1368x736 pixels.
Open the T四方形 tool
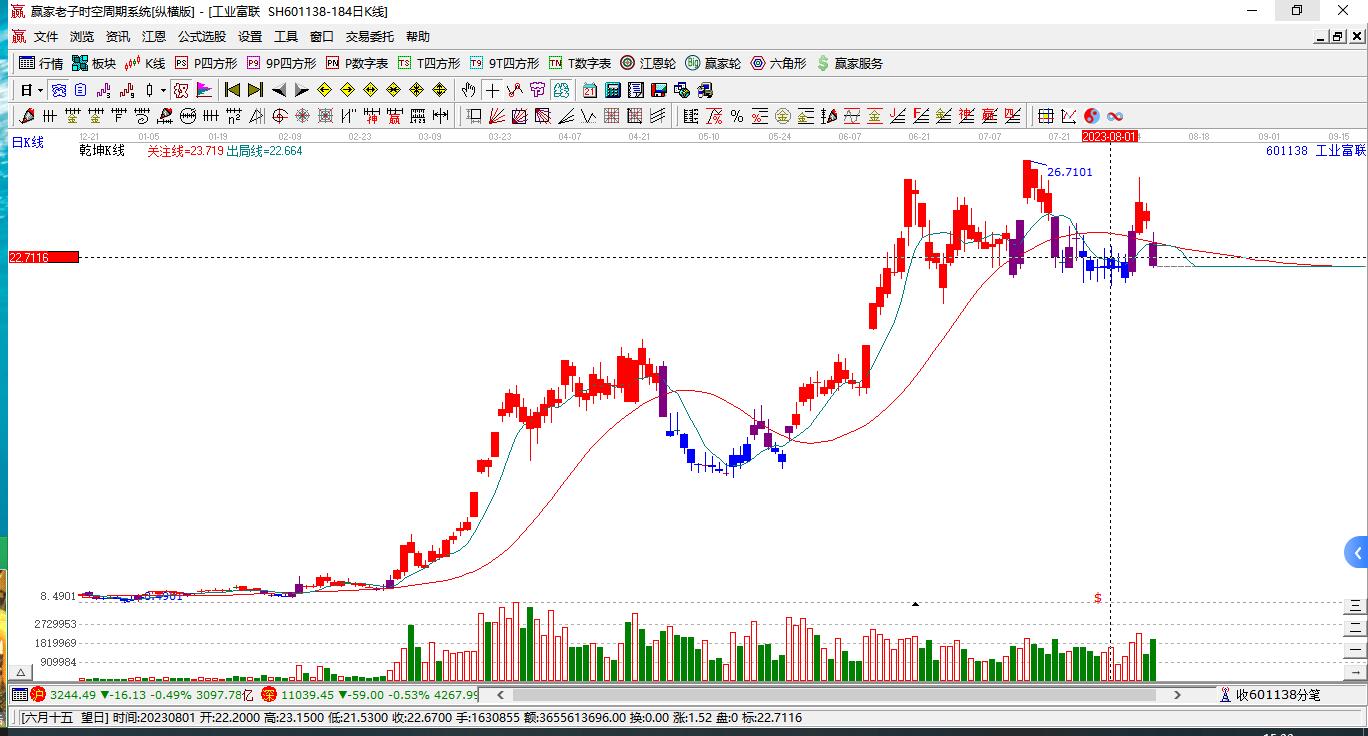(429, 63)
